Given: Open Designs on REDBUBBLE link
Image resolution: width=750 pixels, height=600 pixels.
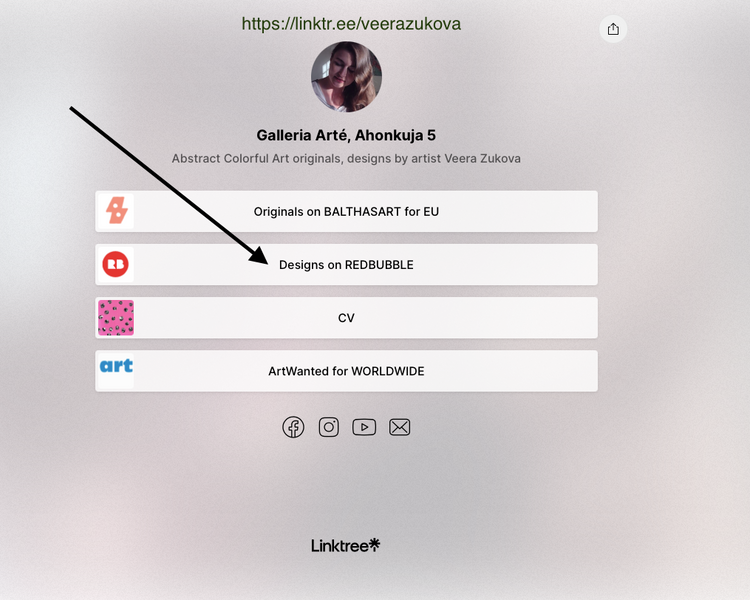Looking at the screenshot, I should [x=346, y=265].
